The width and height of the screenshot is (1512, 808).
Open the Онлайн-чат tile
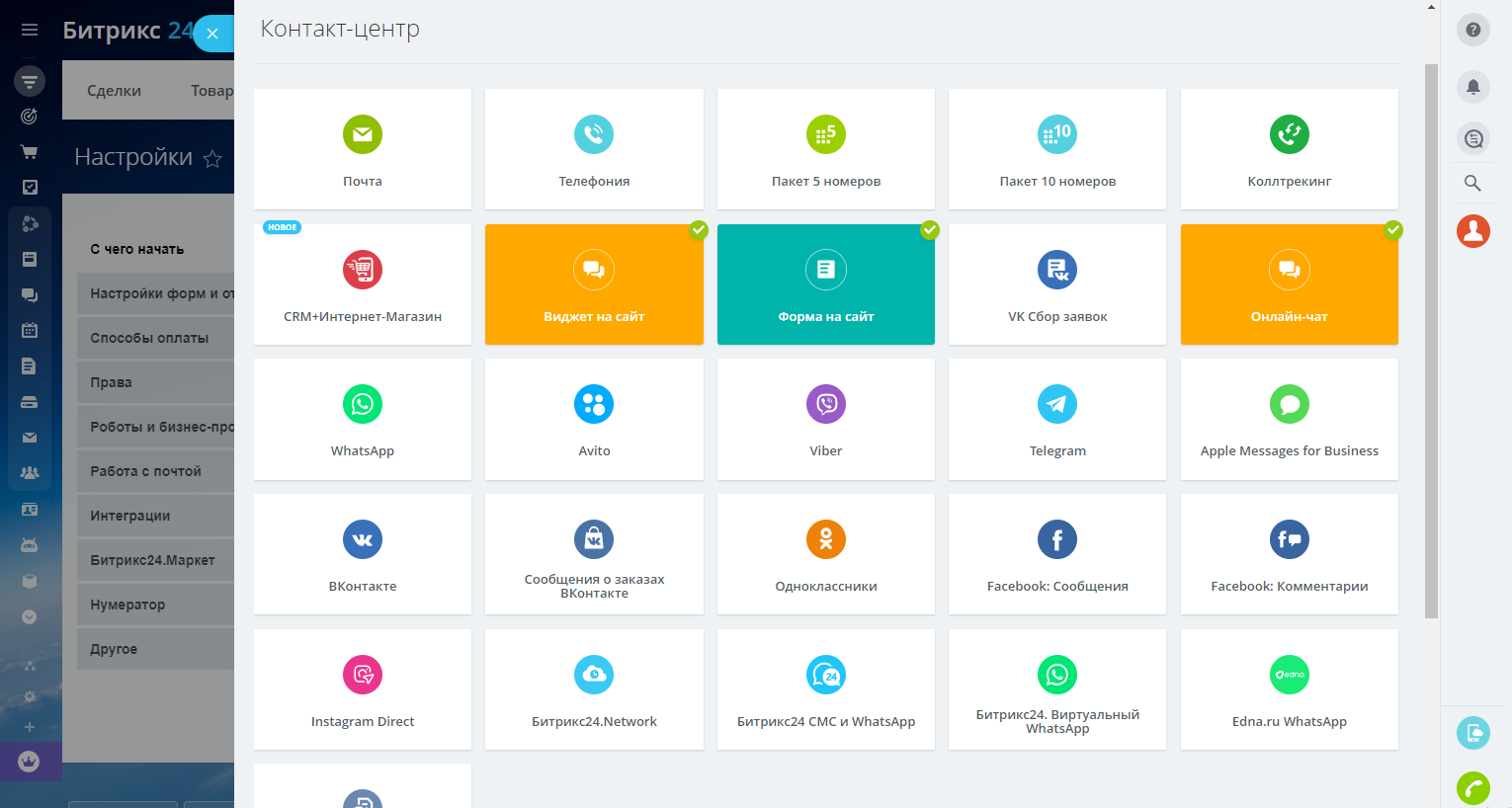pos(1290,284)
